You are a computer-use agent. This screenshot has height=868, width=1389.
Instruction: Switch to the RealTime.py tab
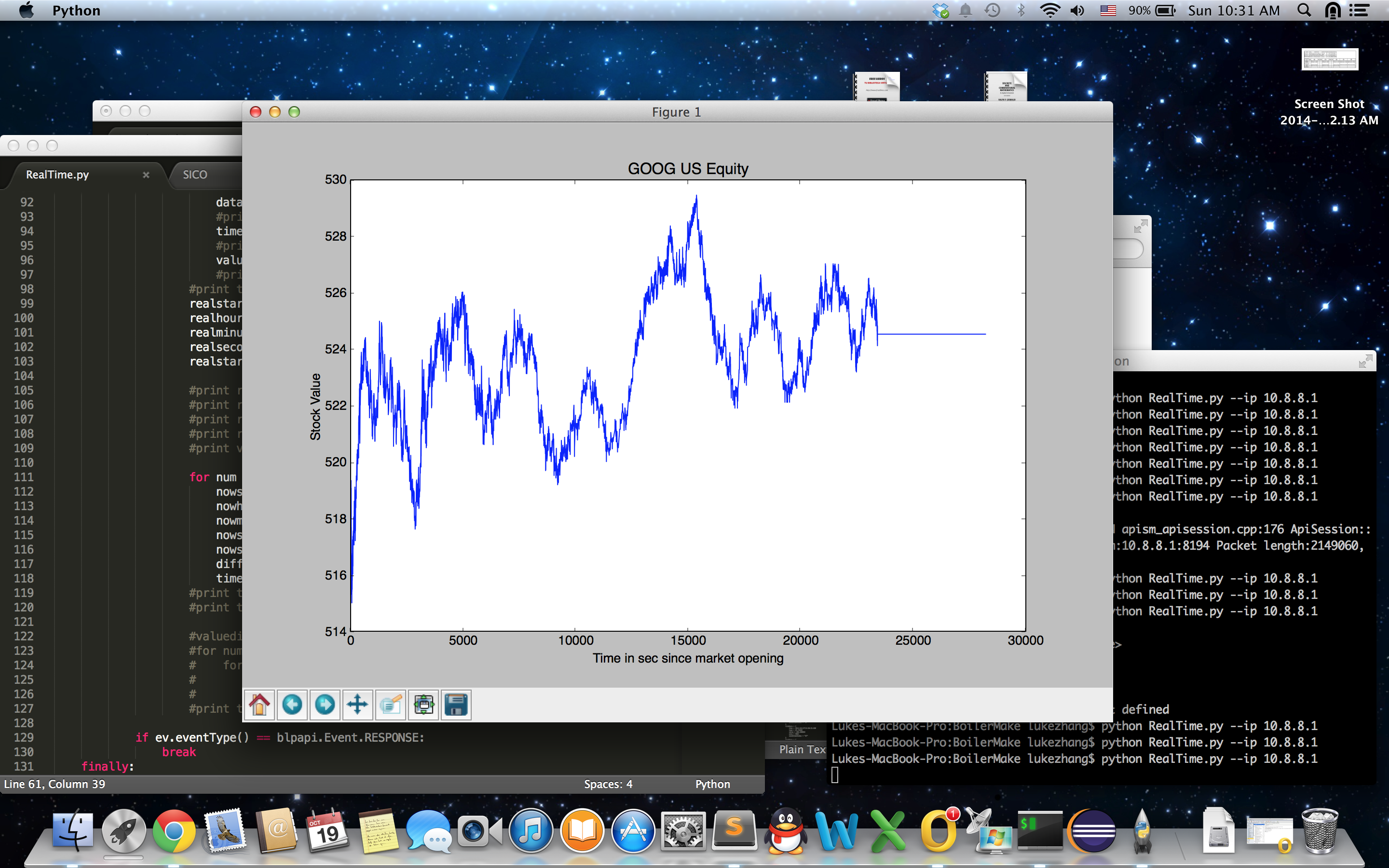tap(57, 175)
